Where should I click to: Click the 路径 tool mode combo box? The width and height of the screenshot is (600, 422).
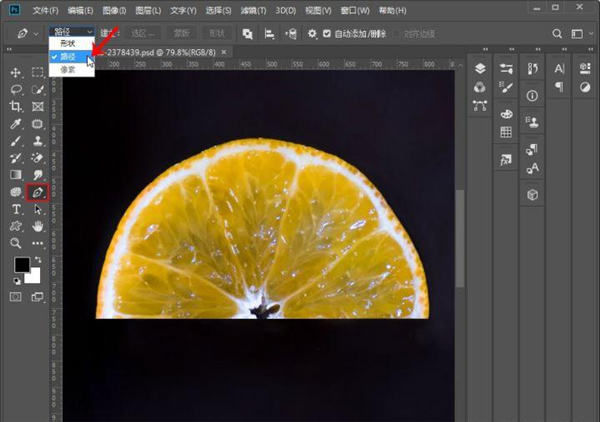click(x=72, y=33)
